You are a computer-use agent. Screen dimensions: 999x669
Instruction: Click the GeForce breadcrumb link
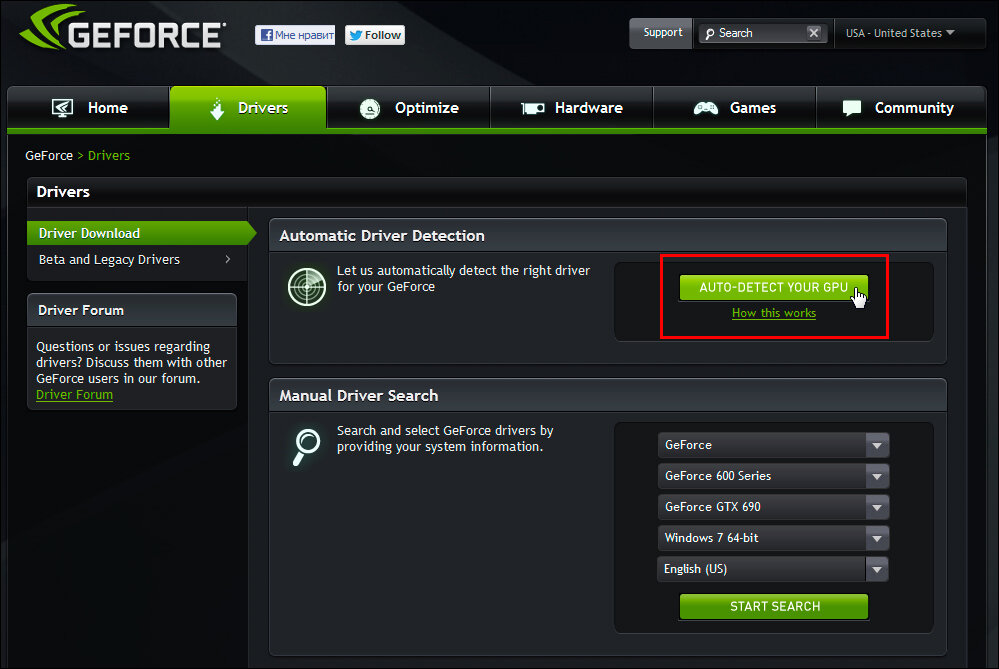tap(49, 155)
